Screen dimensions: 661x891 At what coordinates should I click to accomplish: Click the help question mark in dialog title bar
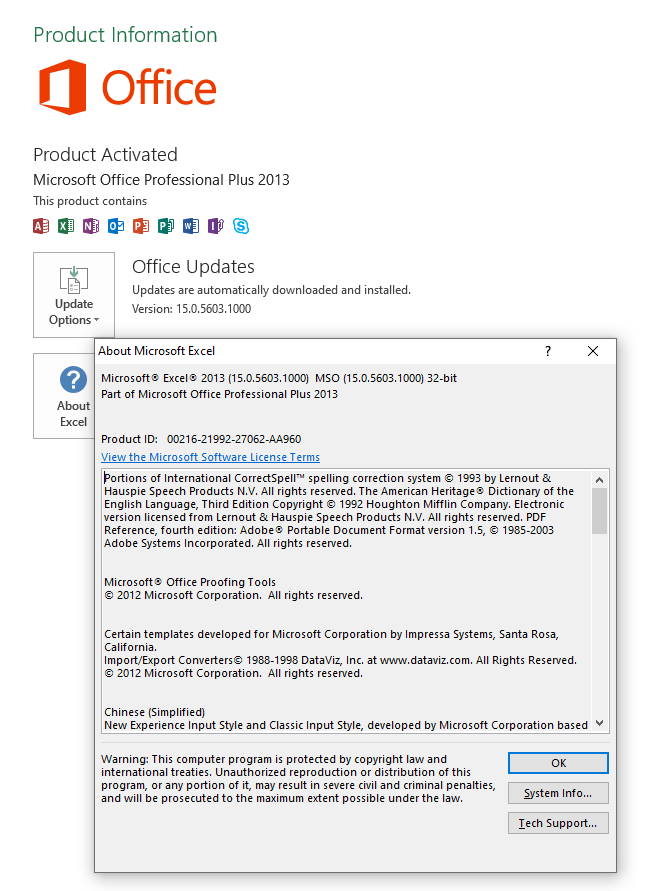tap(548, 351)
